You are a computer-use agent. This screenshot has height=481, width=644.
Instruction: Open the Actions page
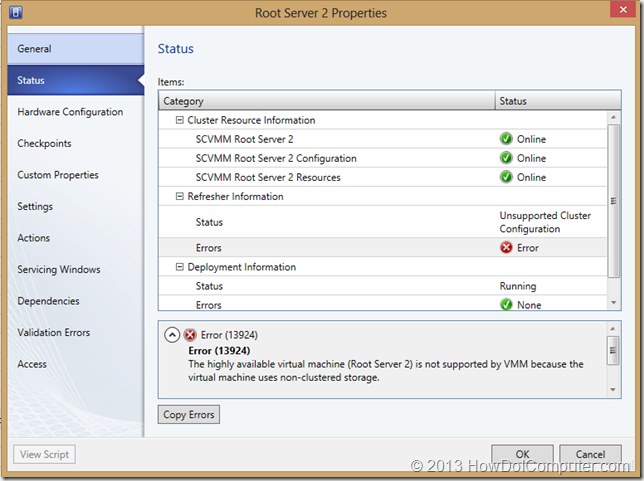pyautogui.click(x=76, y=238)
